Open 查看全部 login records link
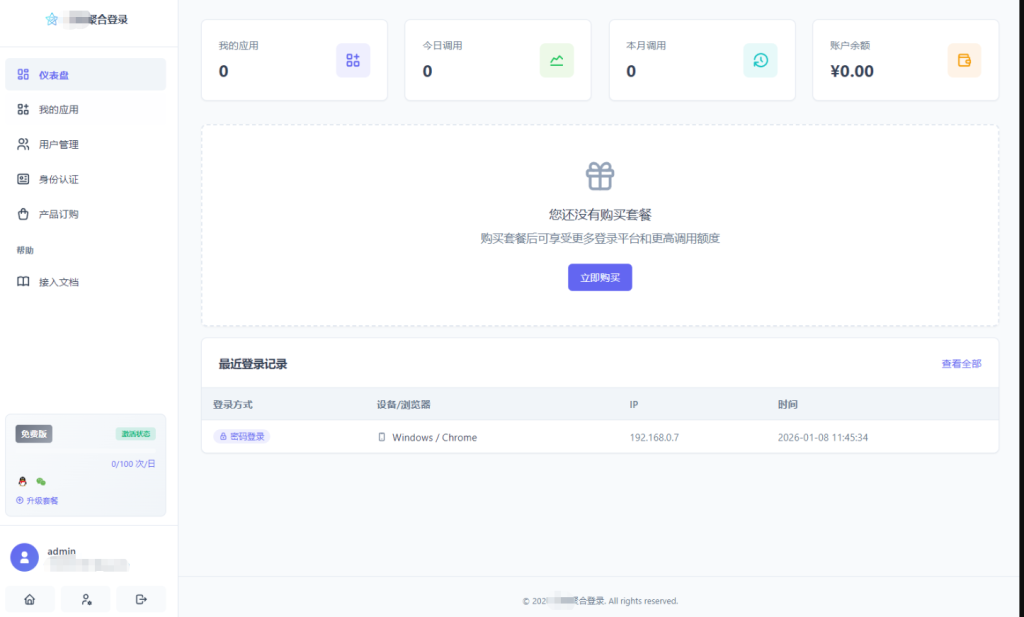The width and height of the screenshot is (1024, 617). 959,364
